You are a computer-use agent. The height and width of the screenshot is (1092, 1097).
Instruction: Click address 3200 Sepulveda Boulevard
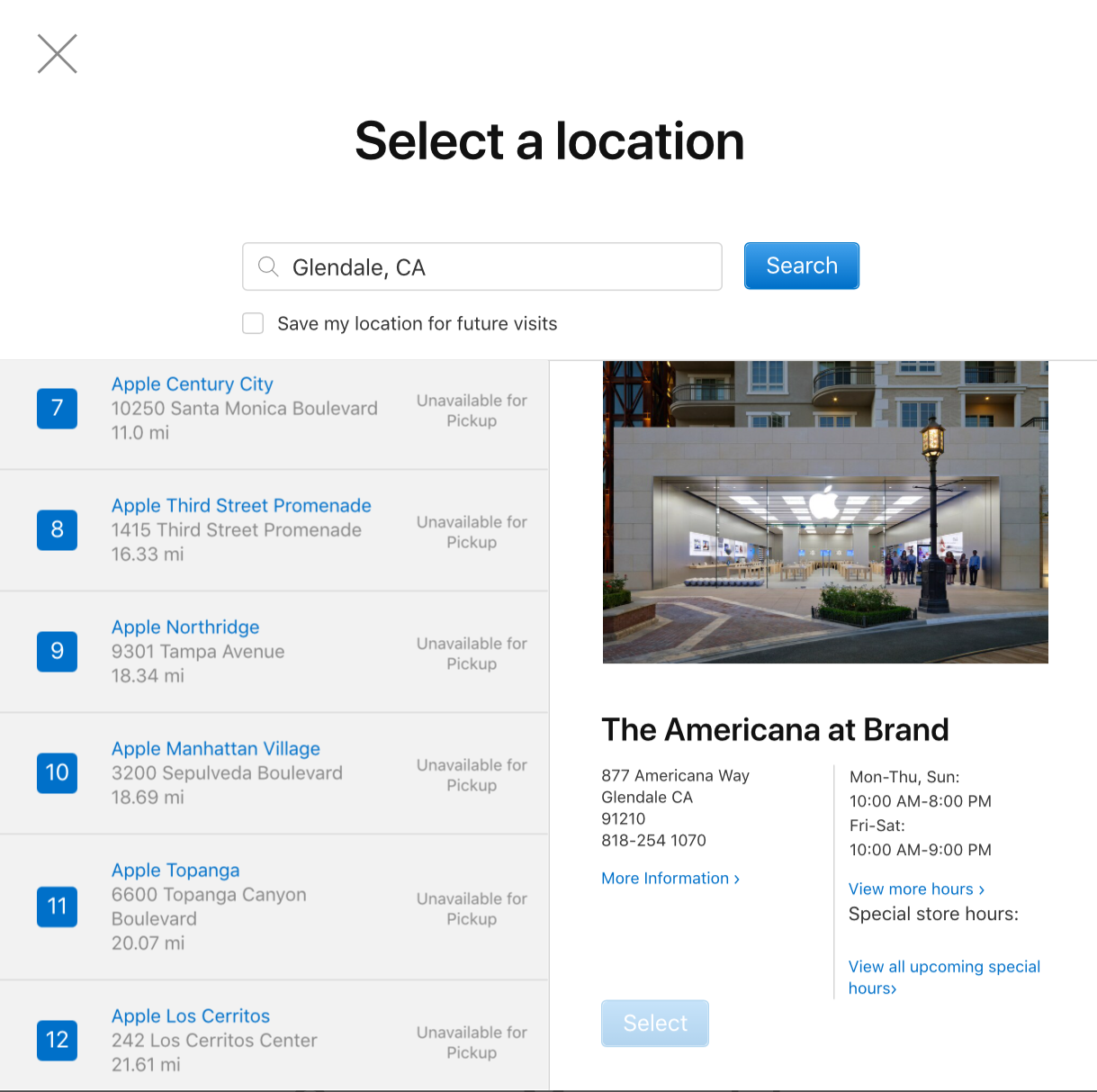[x=227, y=773]
